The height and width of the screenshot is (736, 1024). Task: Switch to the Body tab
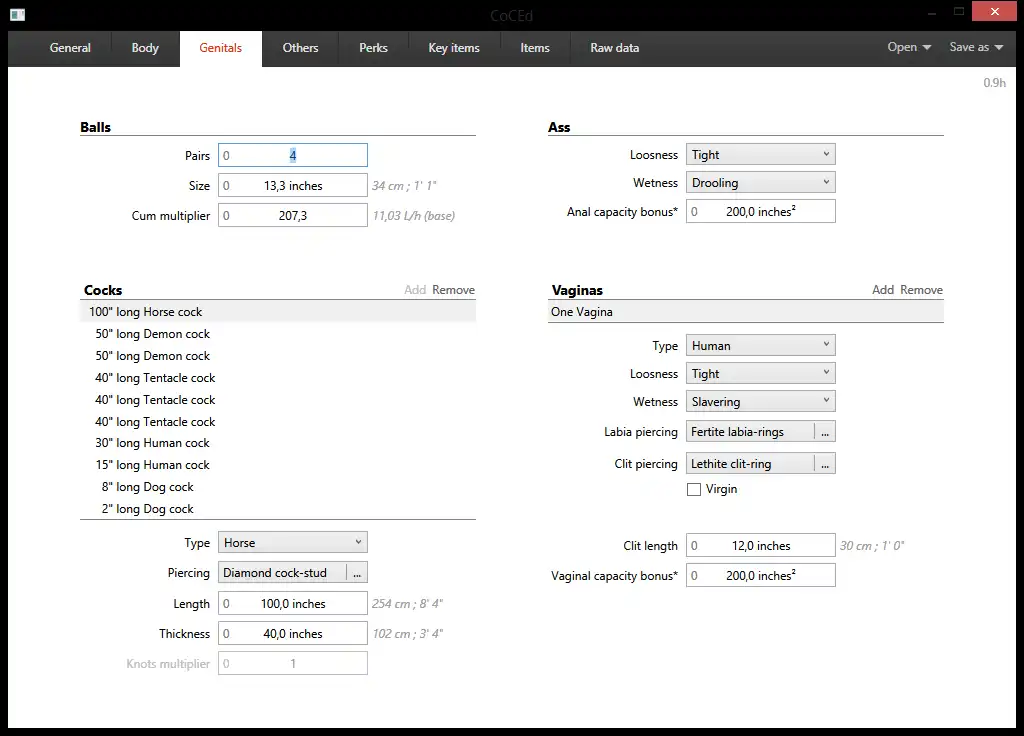coord(145,48)
